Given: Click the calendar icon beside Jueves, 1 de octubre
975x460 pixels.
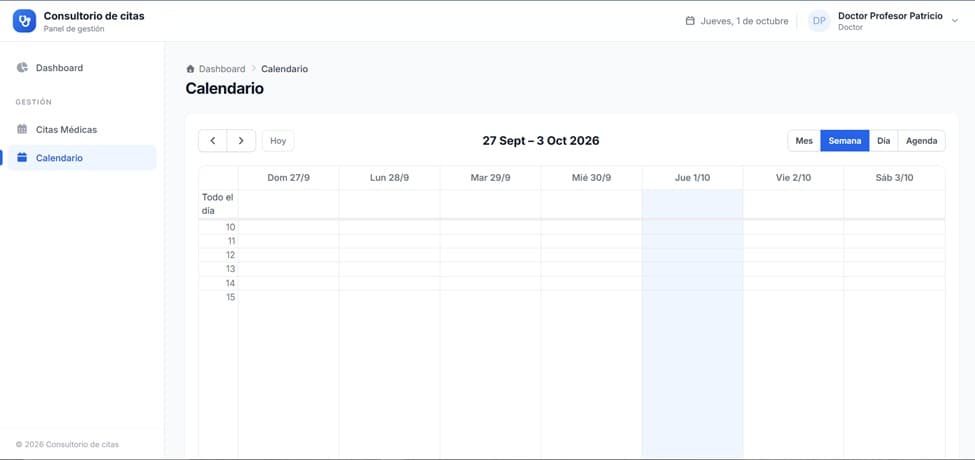Looking at the screenshot, I should pos(690,21).
